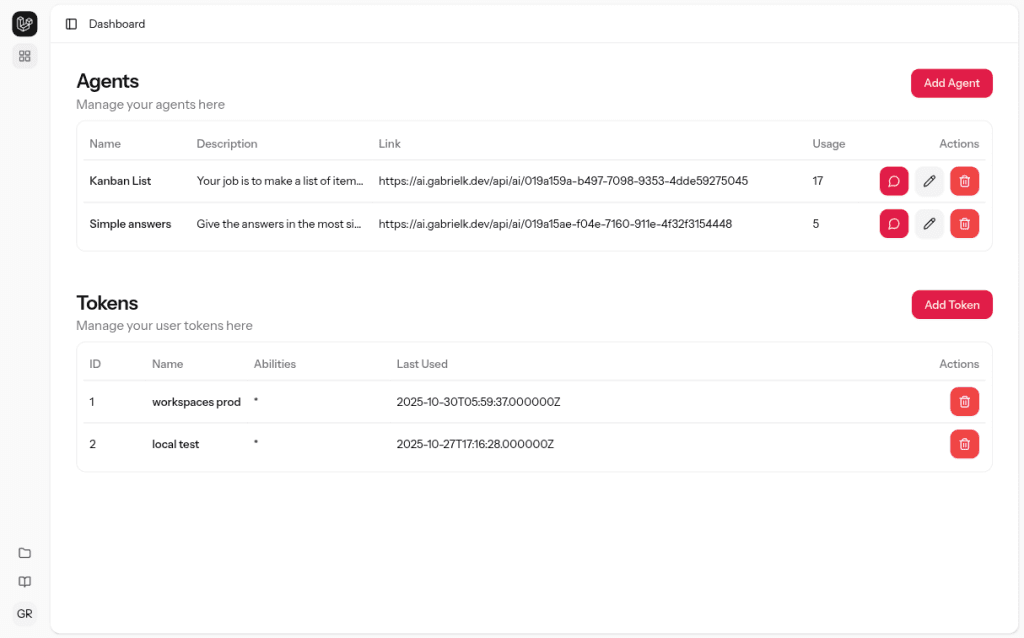This screenshot has width=1024, height=638.
Task: Select the Dashboard breadcrumb label
Action: pyautogui.click(x=117, y=24)
